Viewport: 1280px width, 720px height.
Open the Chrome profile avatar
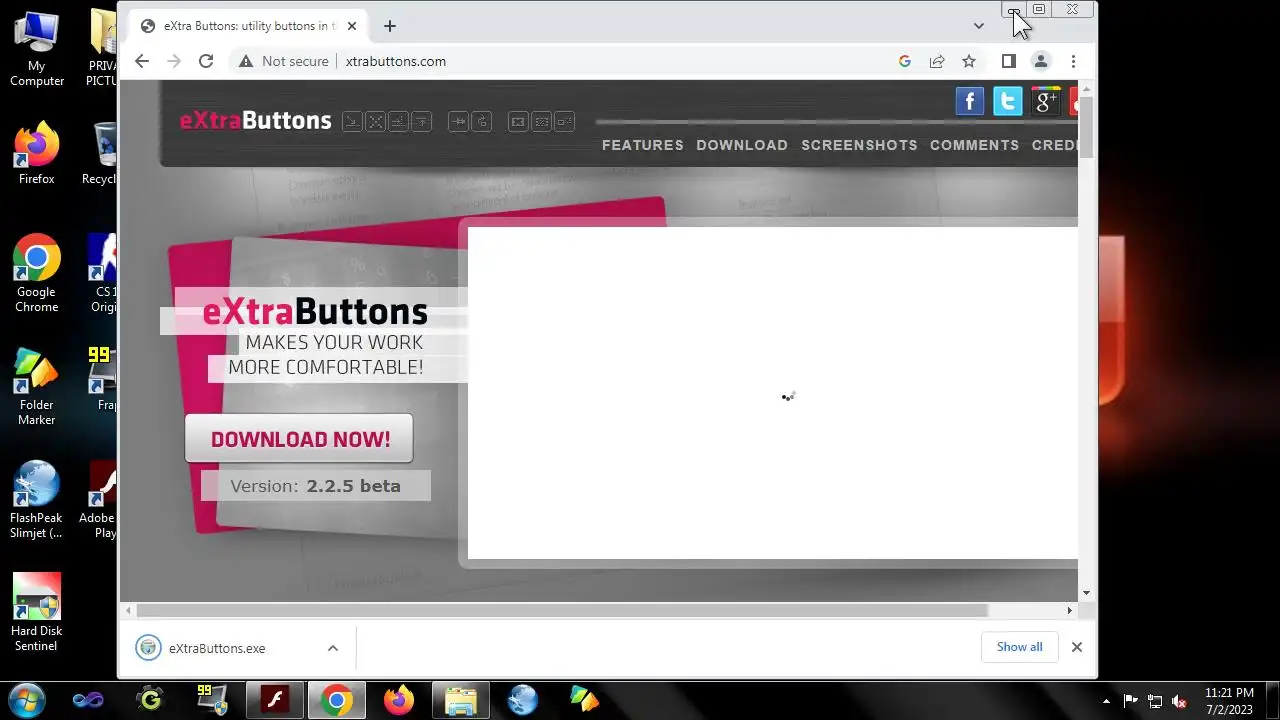(1041, 61)
